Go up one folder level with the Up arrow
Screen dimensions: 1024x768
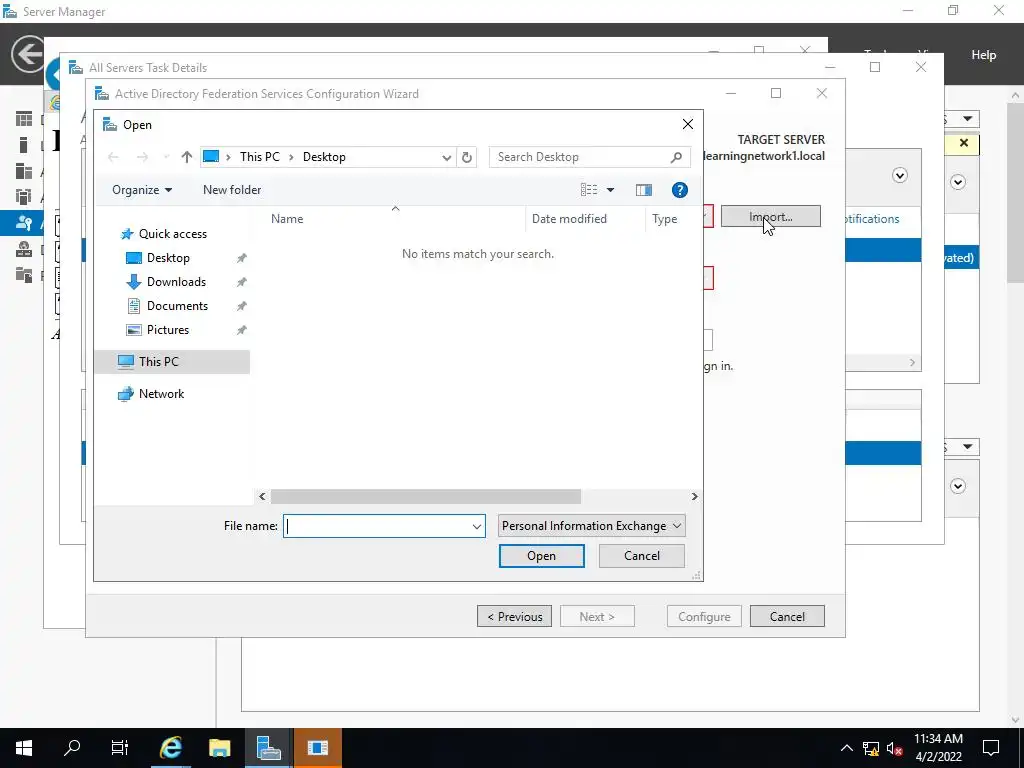187,157
